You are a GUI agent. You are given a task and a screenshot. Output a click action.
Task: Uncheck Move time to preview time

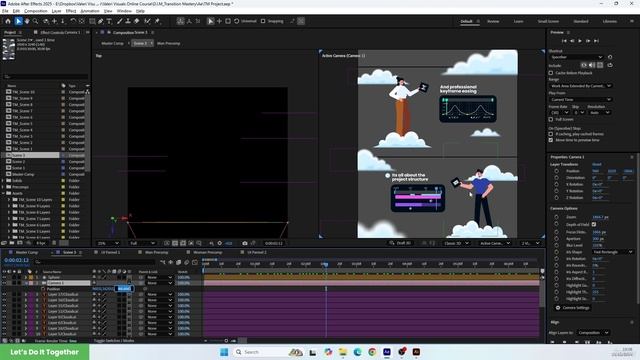(551, 140)
